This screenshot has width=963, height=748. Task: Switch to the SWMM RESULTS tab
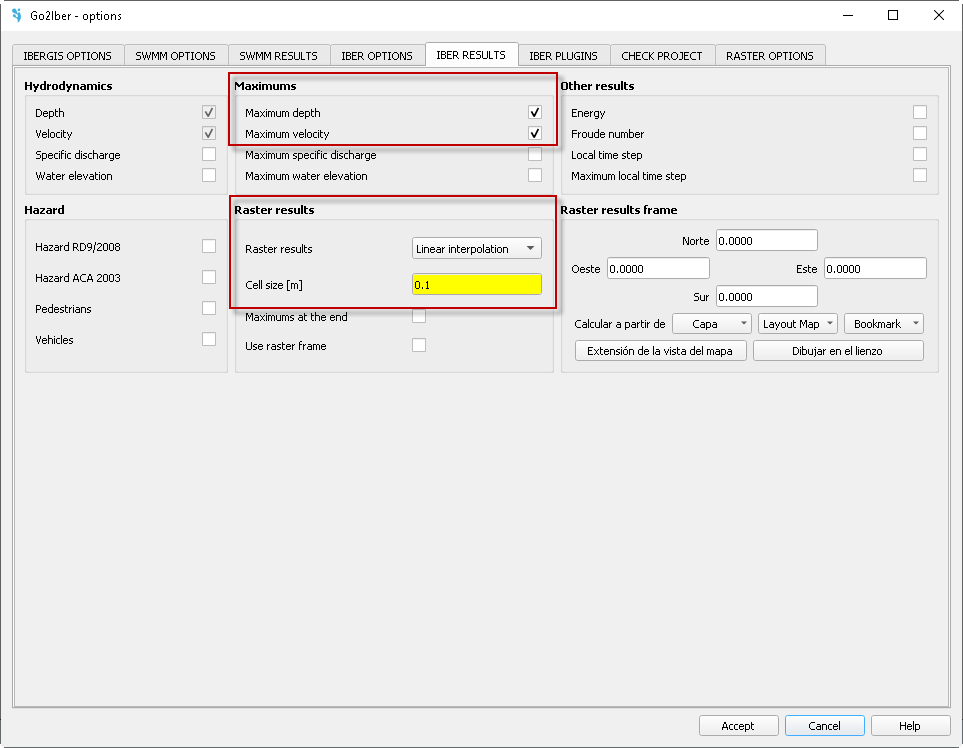click(x=278, y=56)
